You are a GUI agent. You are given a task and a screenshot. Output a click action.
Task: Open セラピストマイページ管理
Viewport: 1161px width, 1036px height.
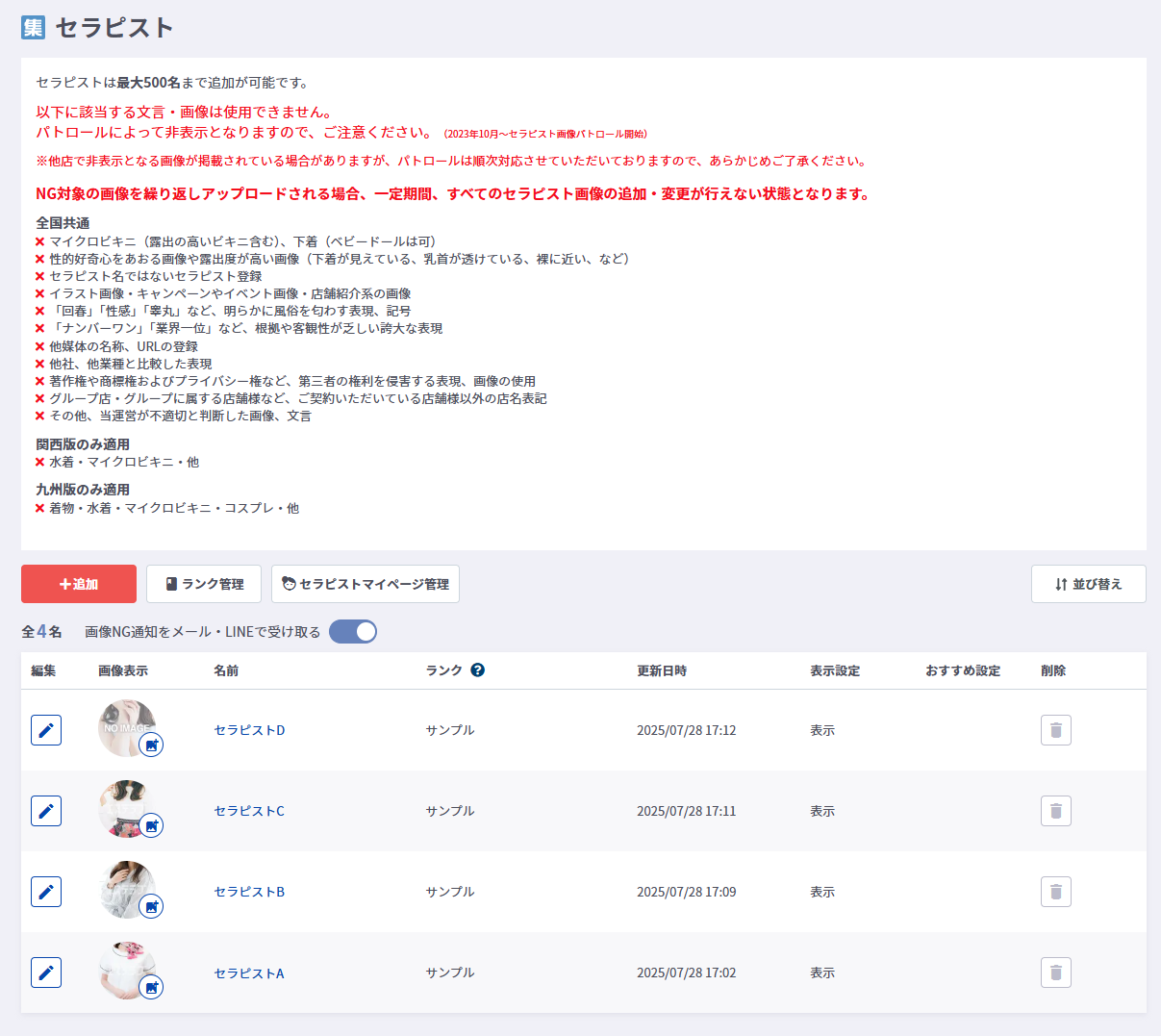pos(366,584)
